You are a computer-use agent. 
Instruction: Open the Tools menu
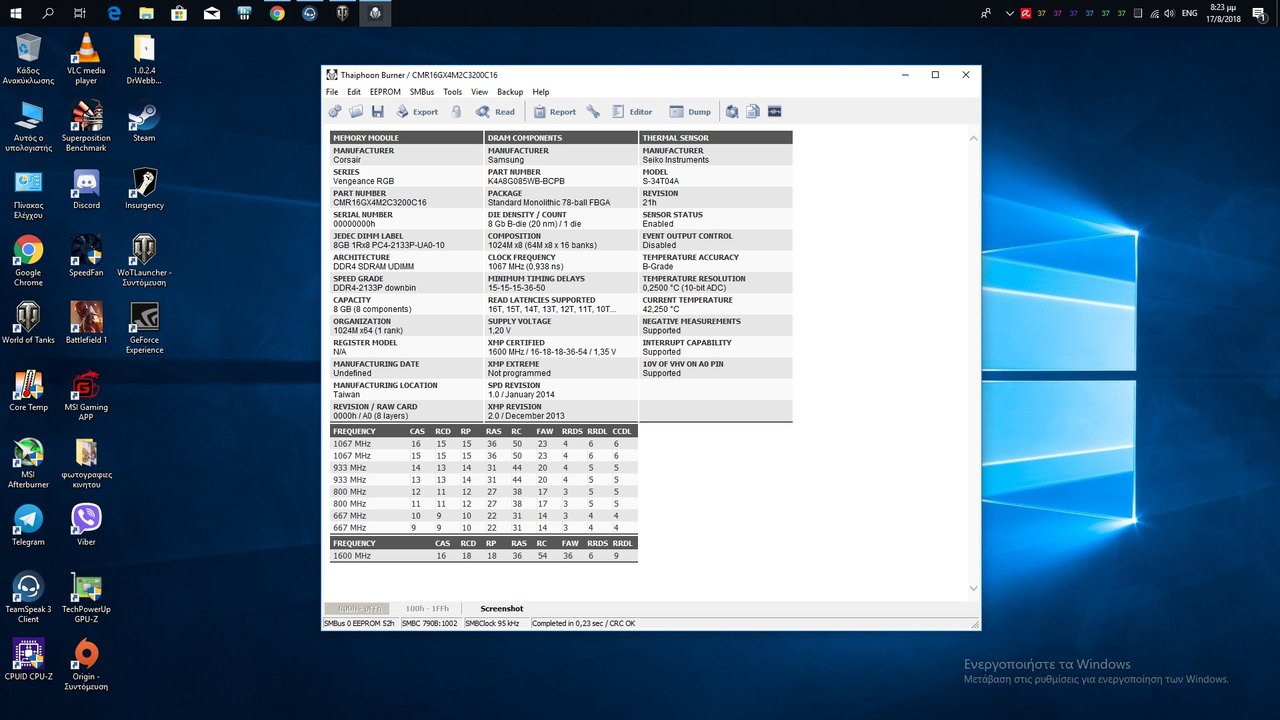point(452,92)
